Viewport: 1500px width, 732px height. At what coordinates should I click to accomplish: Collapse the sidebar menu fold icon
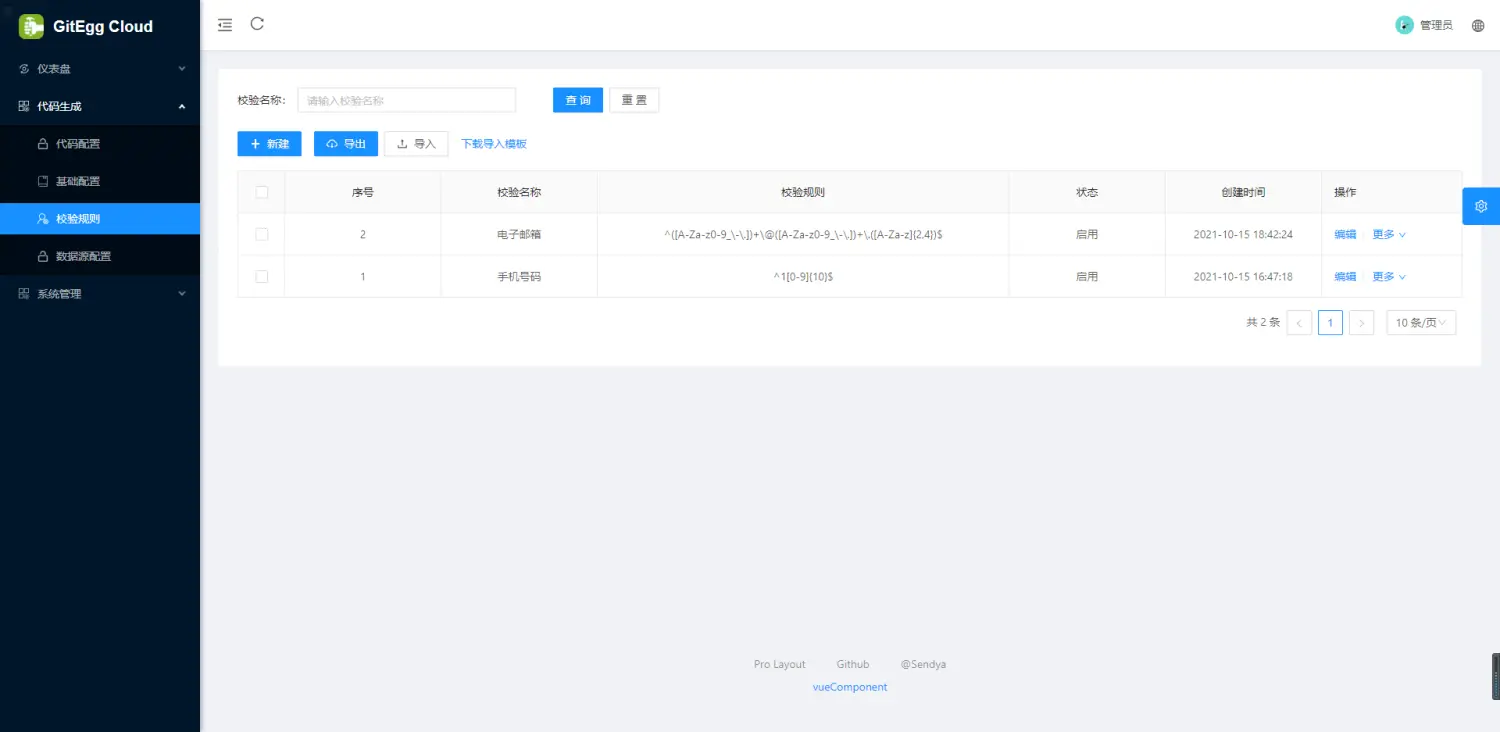[x=225, y=25]
